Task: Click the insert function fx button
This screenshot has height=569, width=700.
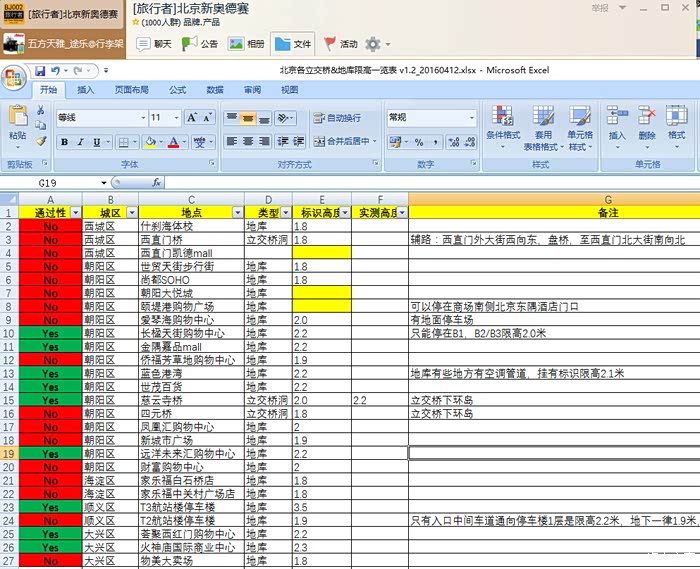Action: 157,183
